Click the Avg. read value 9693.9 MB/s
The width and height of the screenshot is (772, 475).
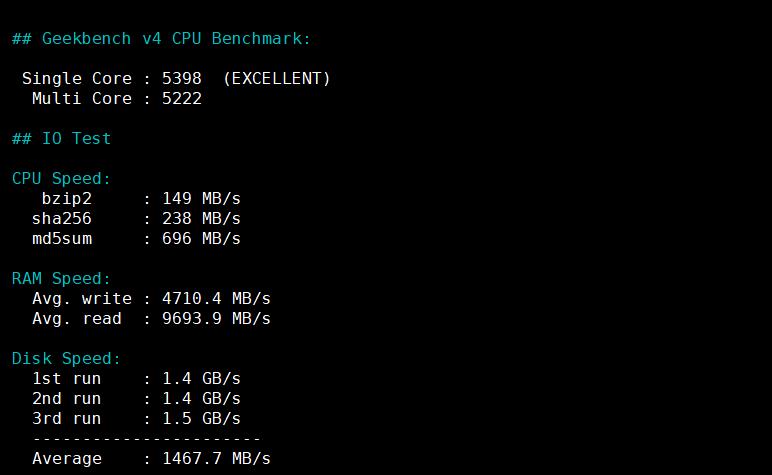(216, 318)
